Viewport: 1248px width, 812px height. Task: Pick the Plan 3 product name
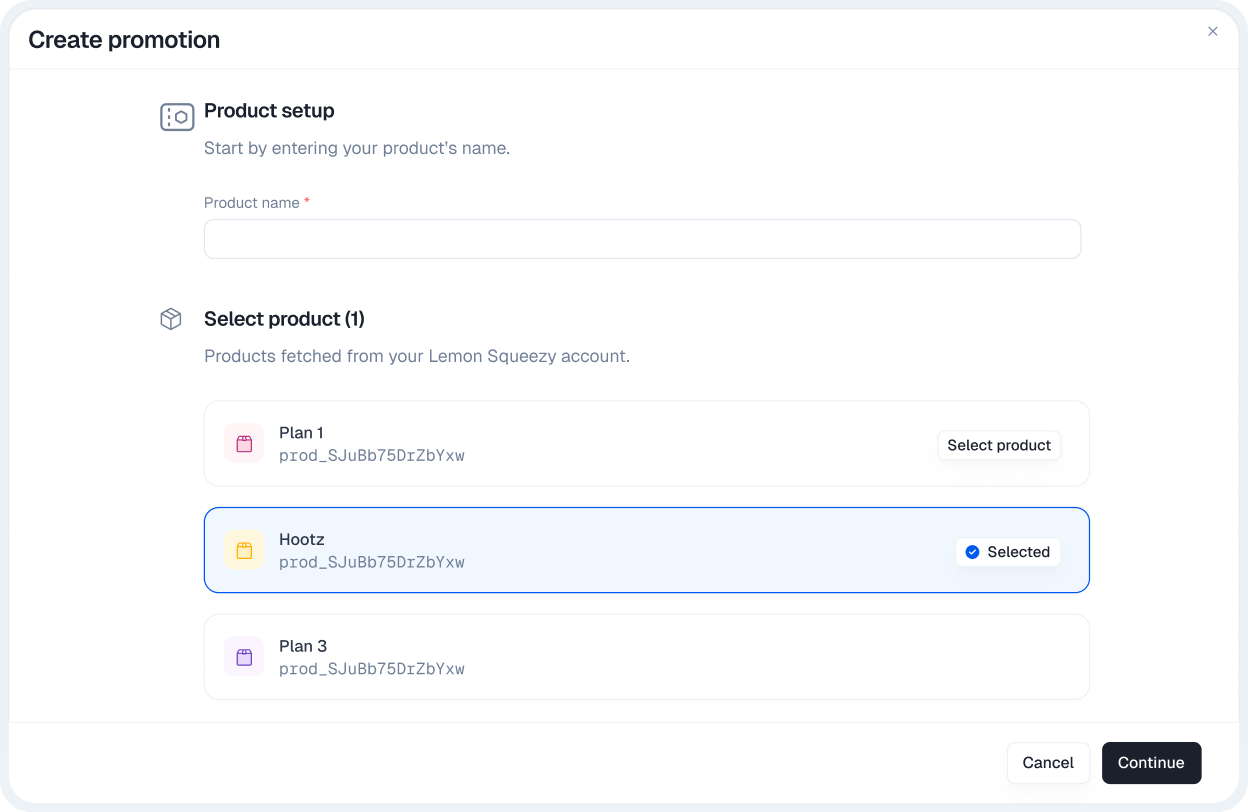[x=303, y=646]
